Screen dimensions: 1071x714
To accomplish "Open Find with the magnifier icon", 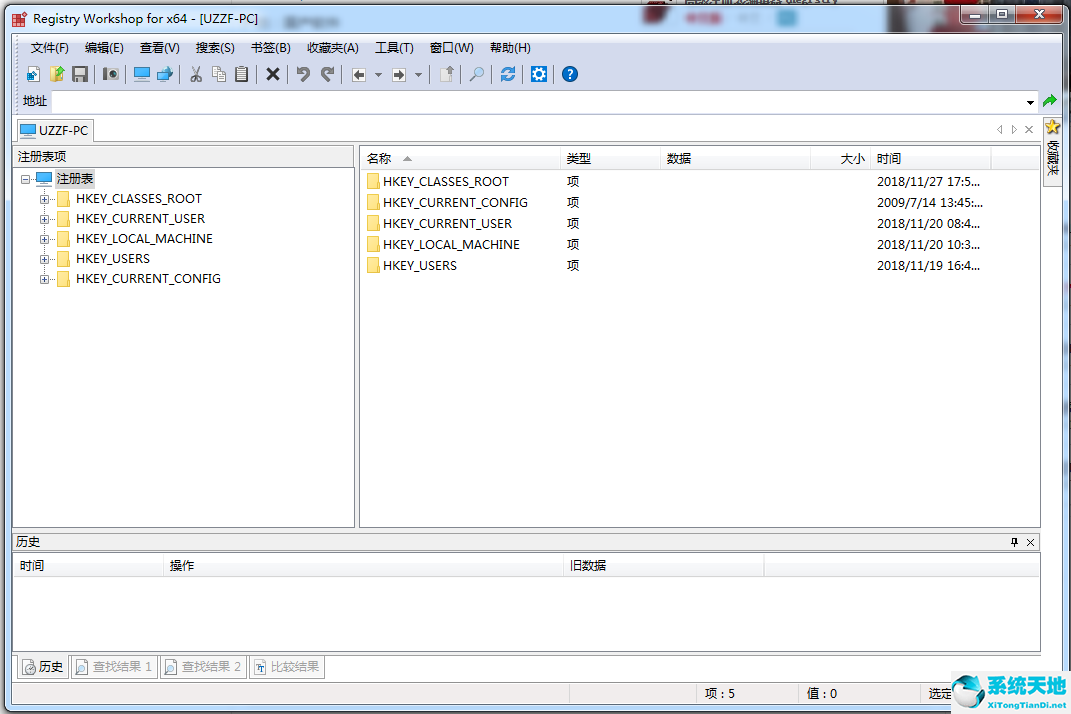I will pos(477,74).
